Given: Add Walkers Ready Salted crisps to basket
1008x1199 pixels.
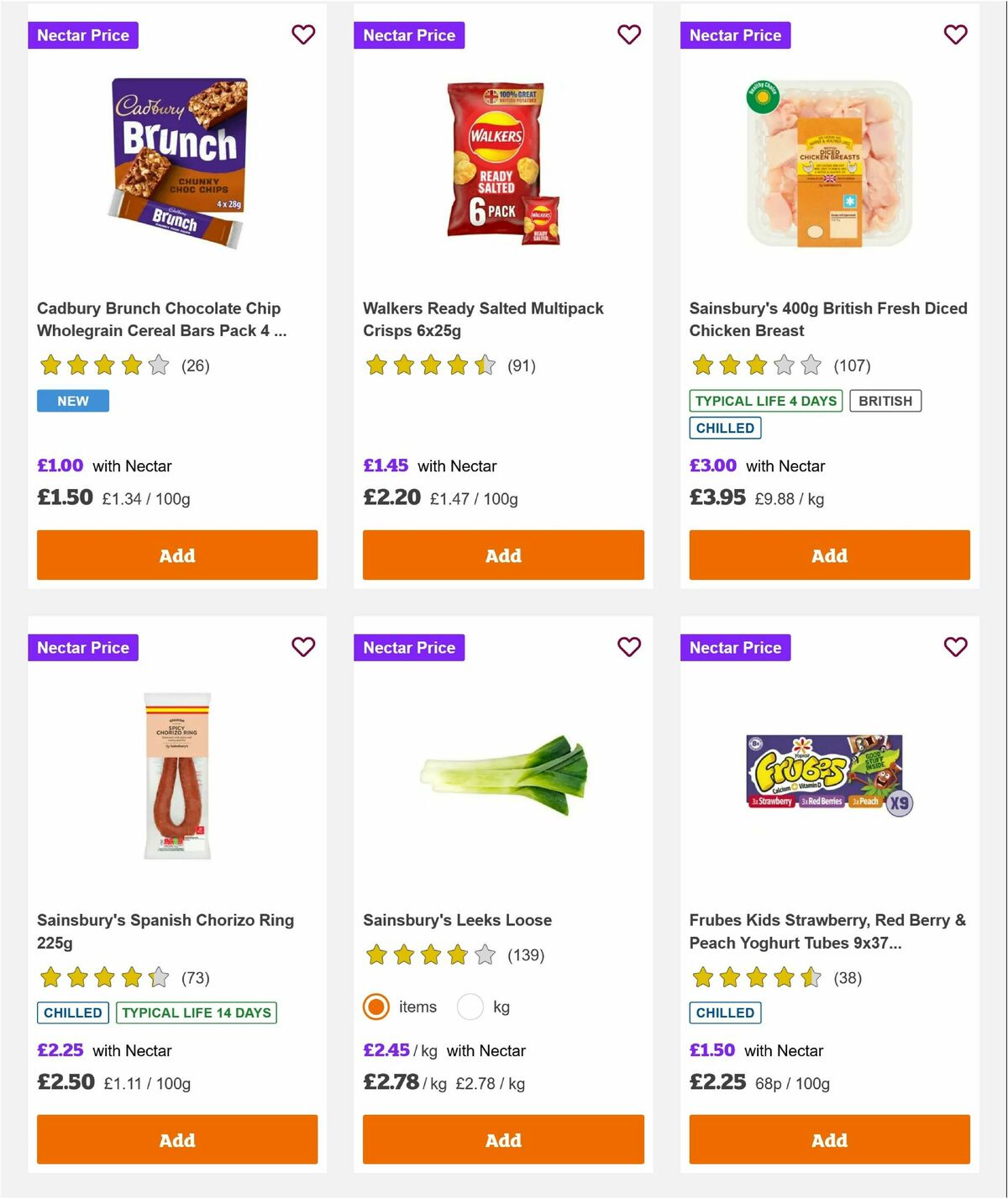Looking at the screenshot, I should tap(502, 555).
